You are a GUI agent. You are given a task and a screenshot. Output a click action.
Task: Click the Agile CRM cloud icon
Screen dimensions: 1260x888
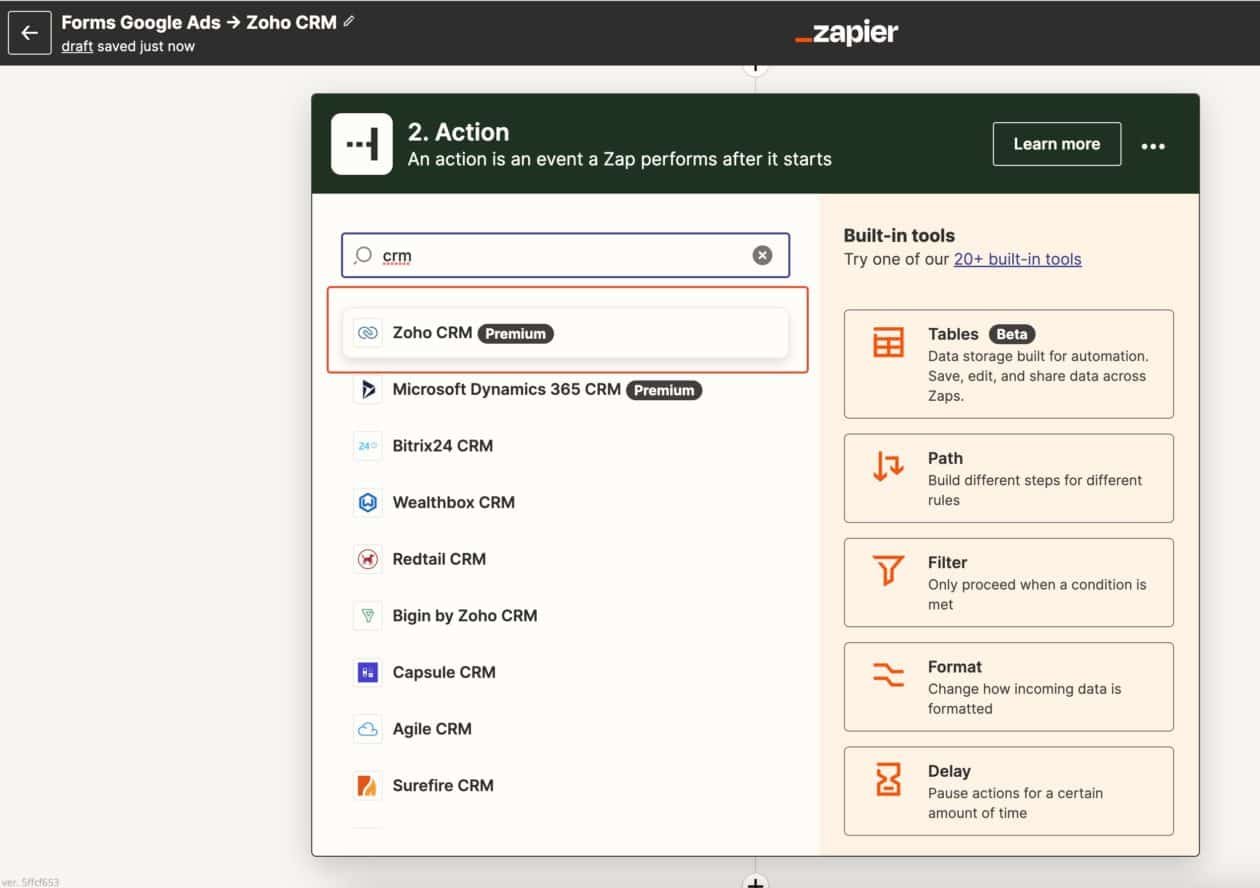[x=368, y=729]
